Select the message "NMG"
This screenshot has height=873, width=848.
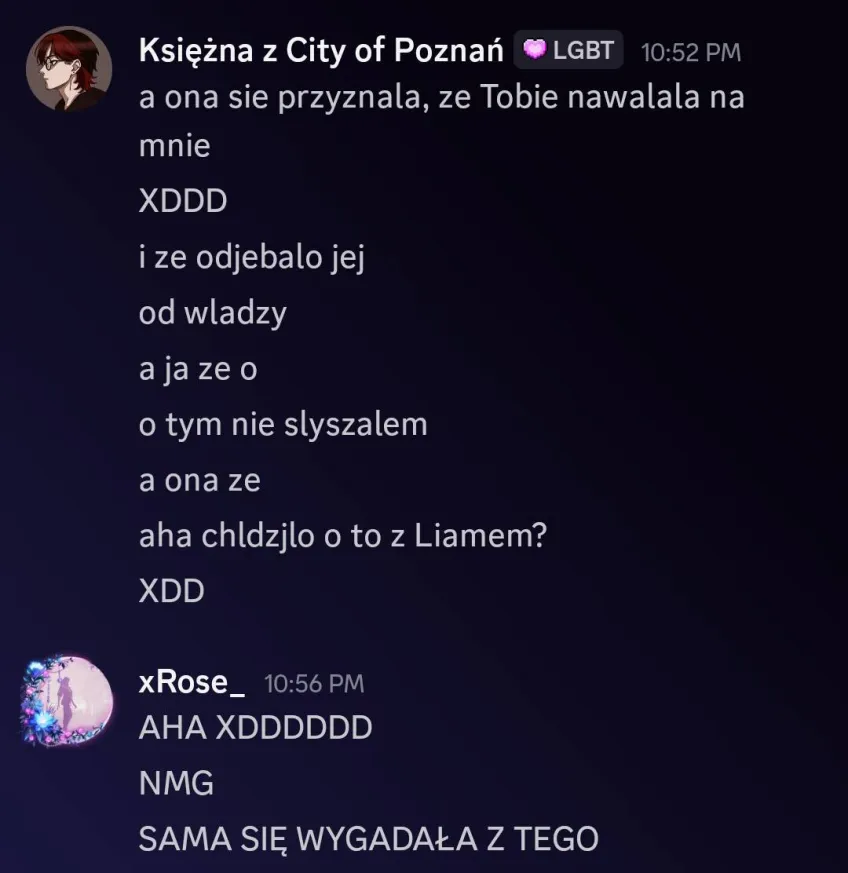click(x=177, y=783)
